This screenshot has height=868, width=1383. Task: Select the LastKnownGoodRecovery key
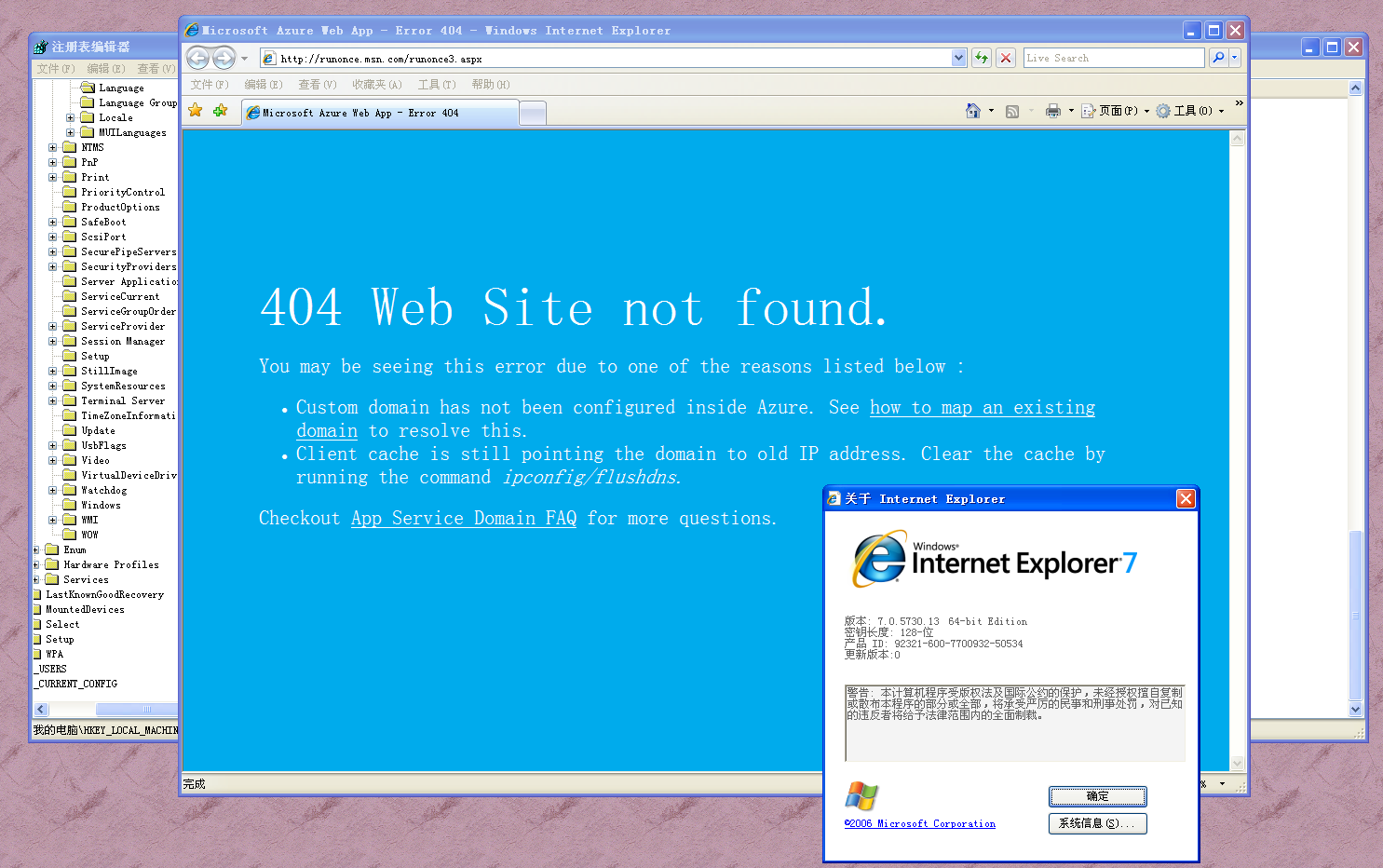tap(104, 594)
